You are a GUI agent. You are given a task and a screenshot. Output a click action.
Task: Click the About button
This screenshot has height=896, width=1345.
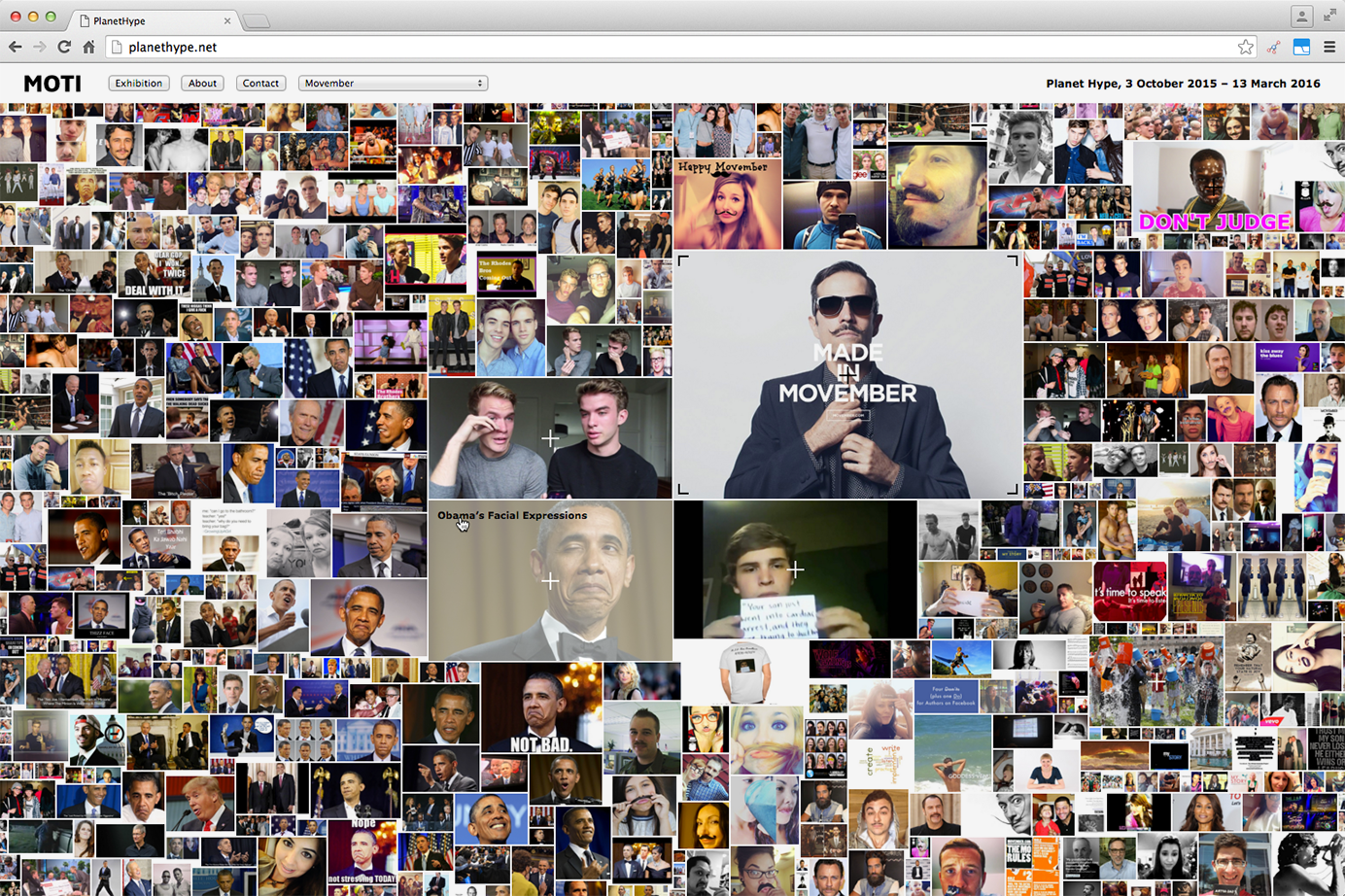pyautogui.click(x=202, y=84)
